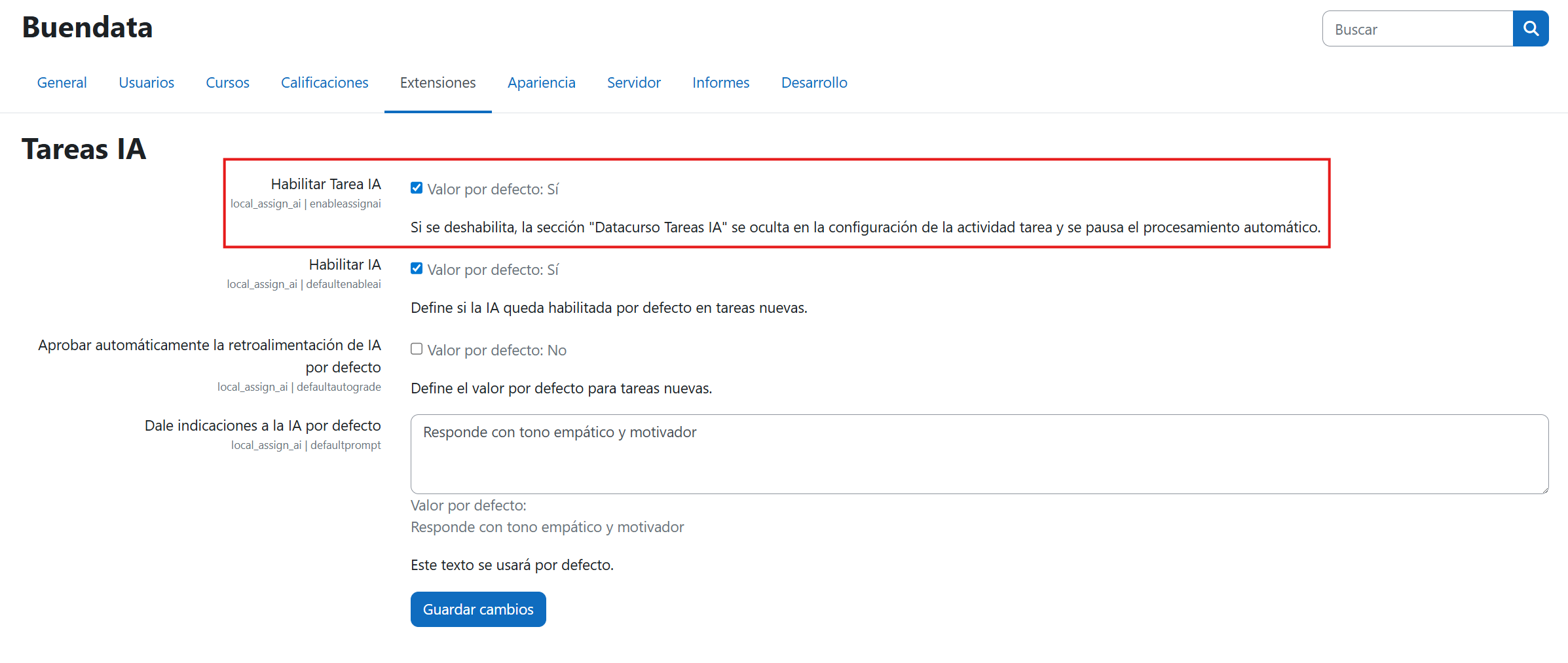Switch to the Extensiones tab
1568x663 pixels.
pyautogui.click(x=438, y=82)
